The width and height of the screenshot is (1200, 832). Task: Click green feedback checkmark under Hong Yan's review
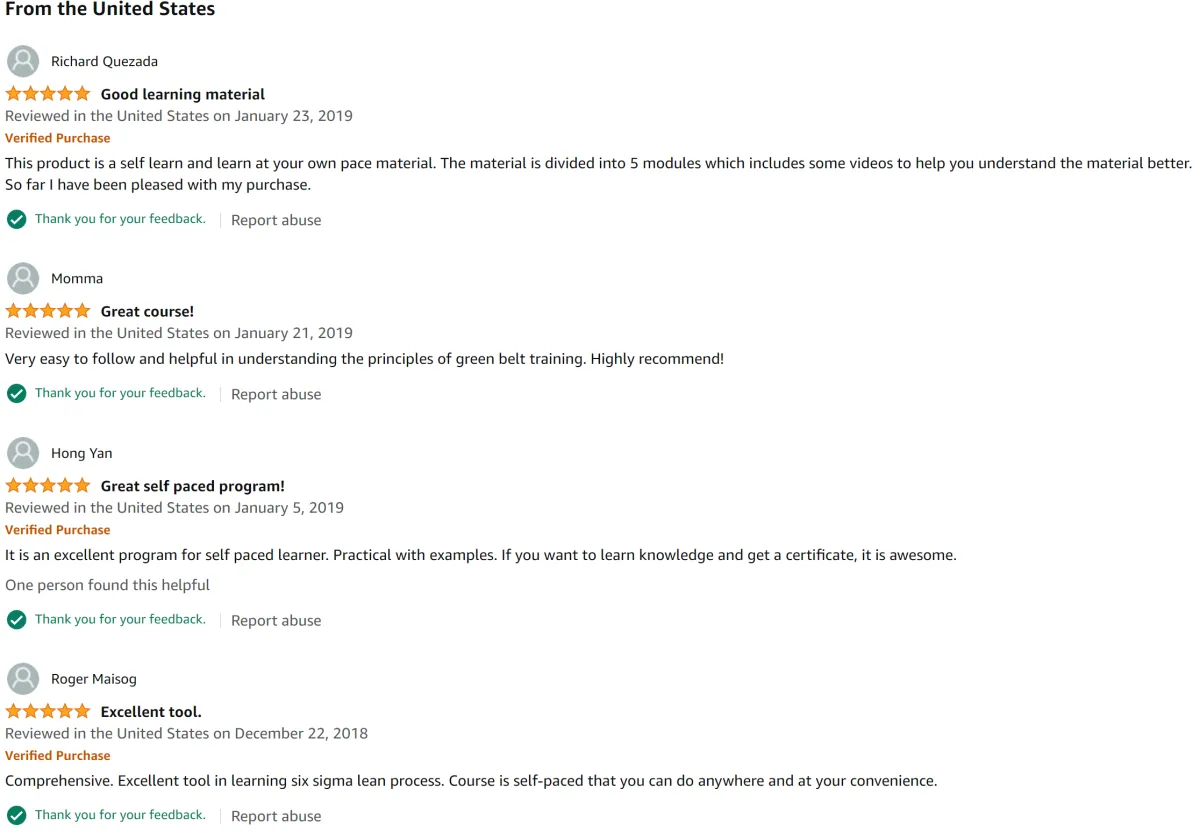[x=16, y=619]
